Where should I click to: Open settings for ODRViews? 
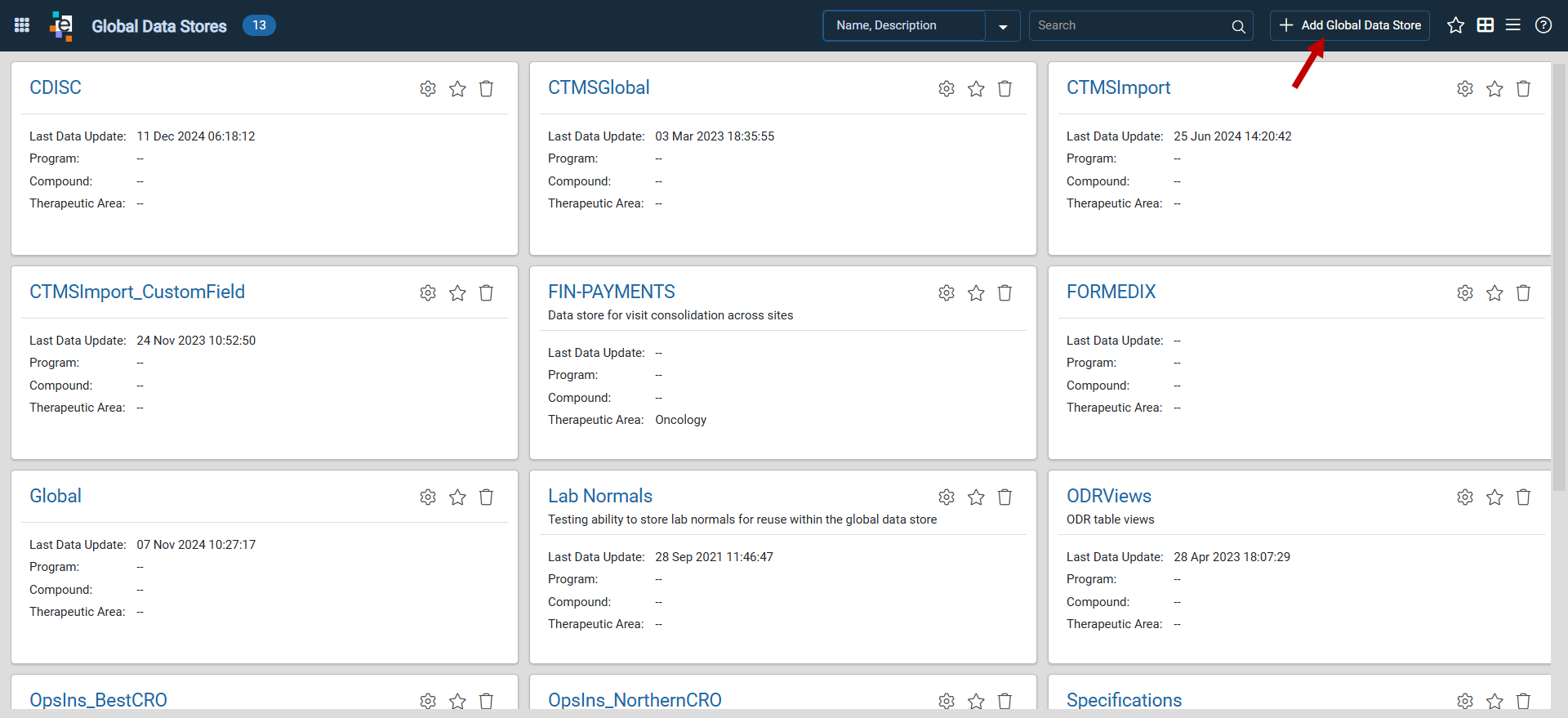(1465, 497)
